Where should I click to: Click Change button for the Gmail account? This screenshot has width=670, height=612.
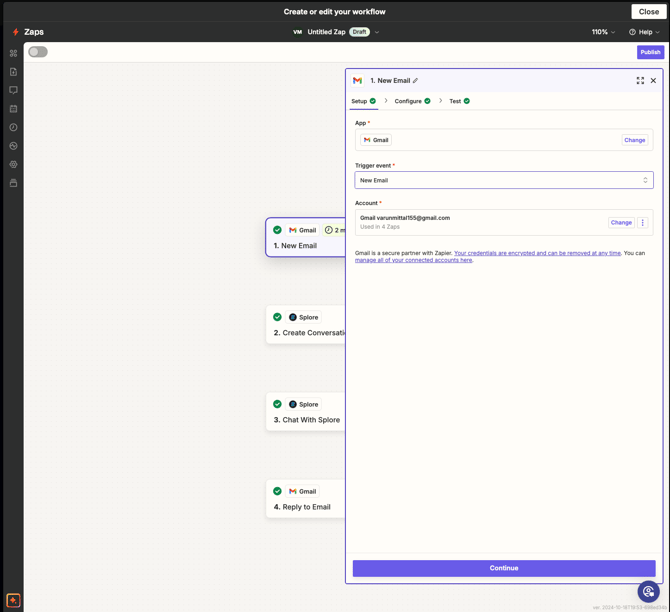click(621, 223)
